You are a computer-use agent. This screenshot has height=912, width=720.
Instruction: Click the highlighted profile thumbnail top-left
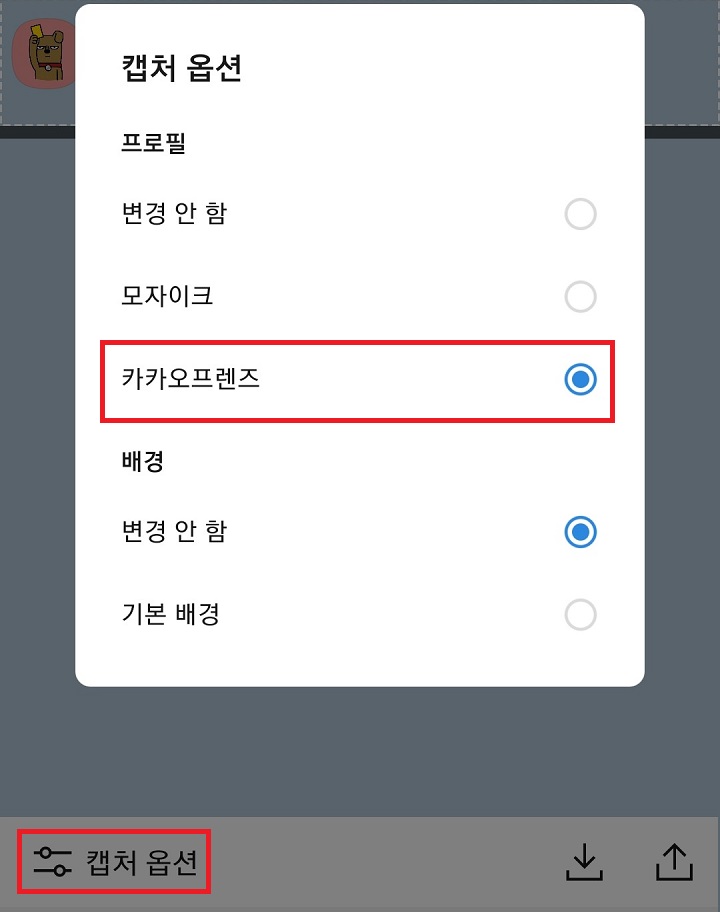pyautogui.click(x=44, y=54)
